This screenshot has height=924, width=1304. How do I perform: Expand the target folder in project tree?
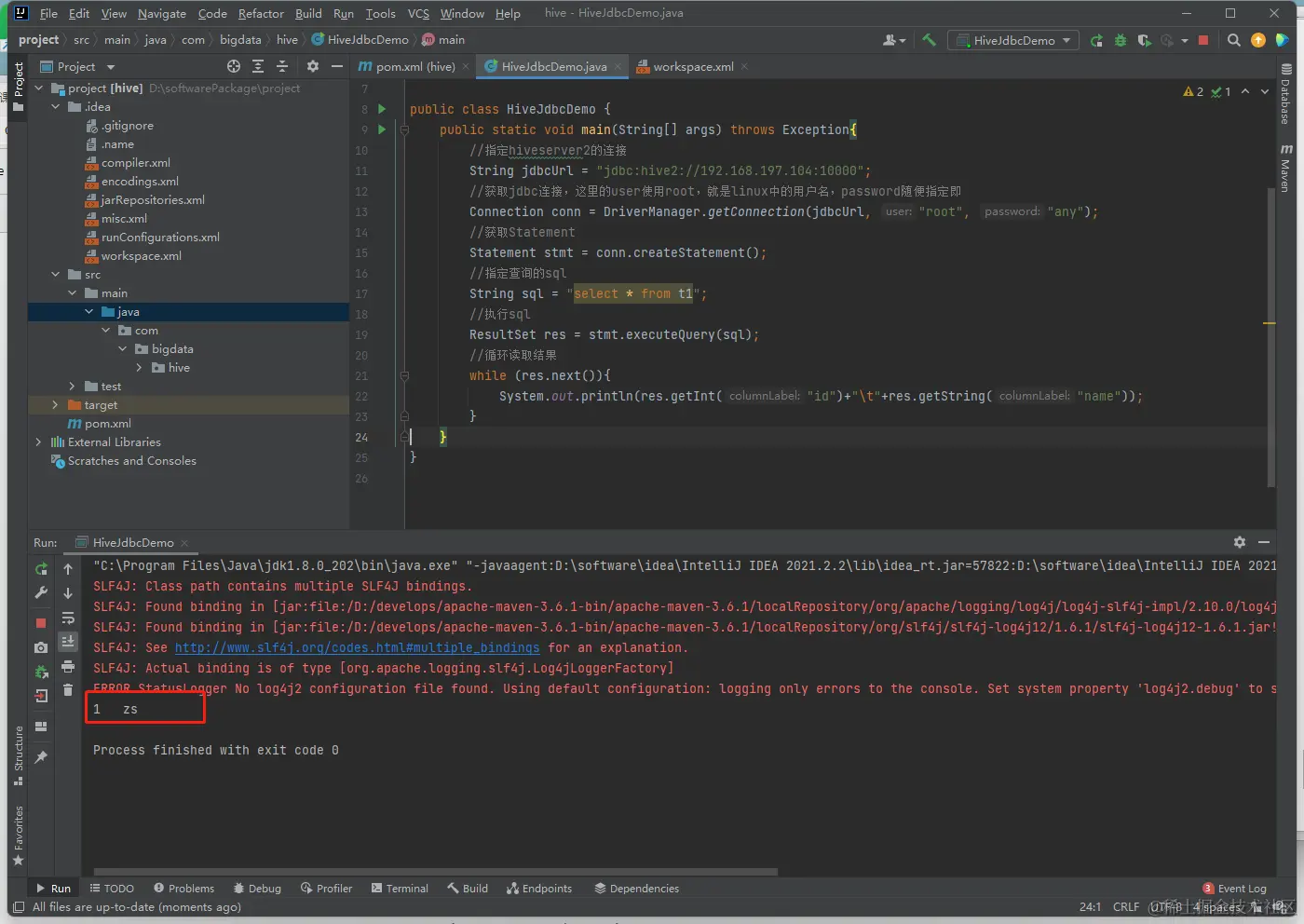click(55, 405)
